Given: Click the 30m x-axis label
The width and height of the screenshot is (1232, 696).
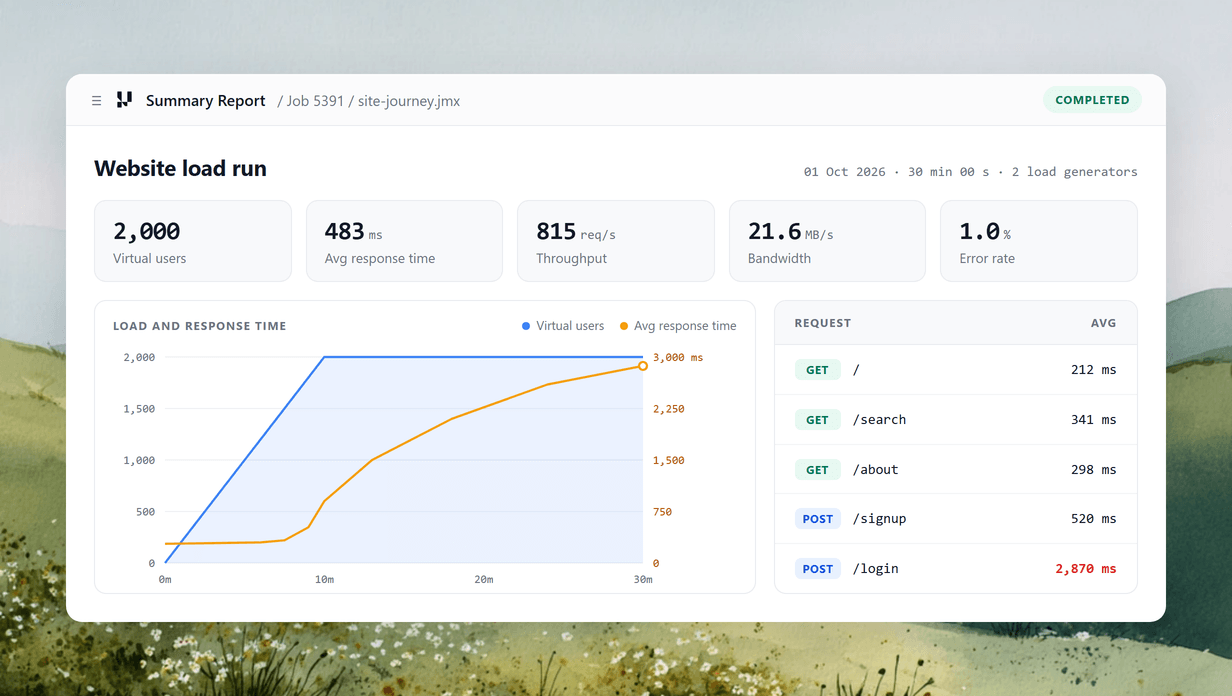Looking at the screenshot, I should point(643,580).
